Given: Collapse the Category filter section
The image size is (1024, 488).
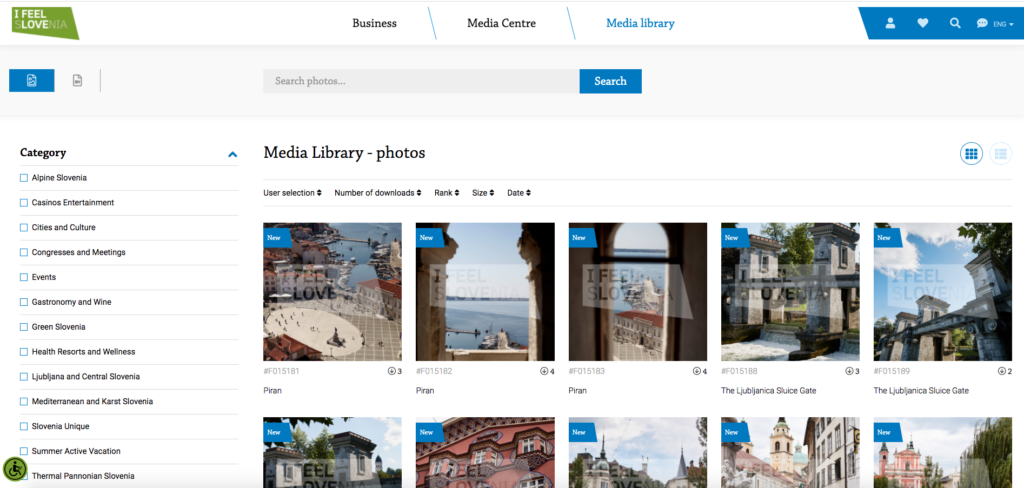Looking at the screenshot, I should (232, 155).
